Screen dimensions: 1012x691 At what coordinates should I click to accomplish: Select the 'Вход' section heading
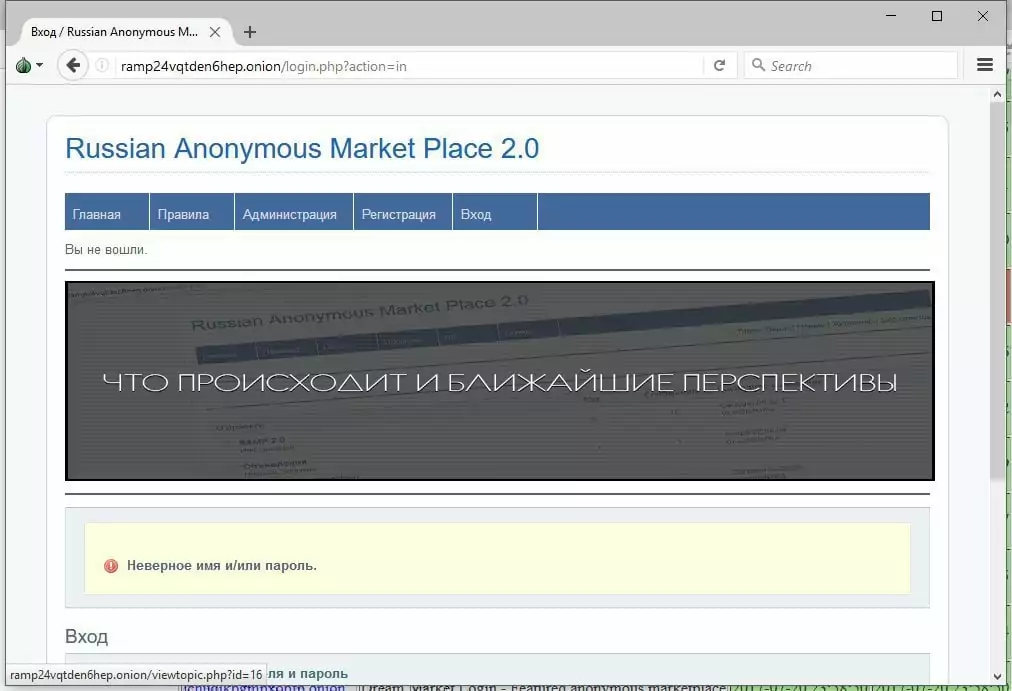(86, 637)
